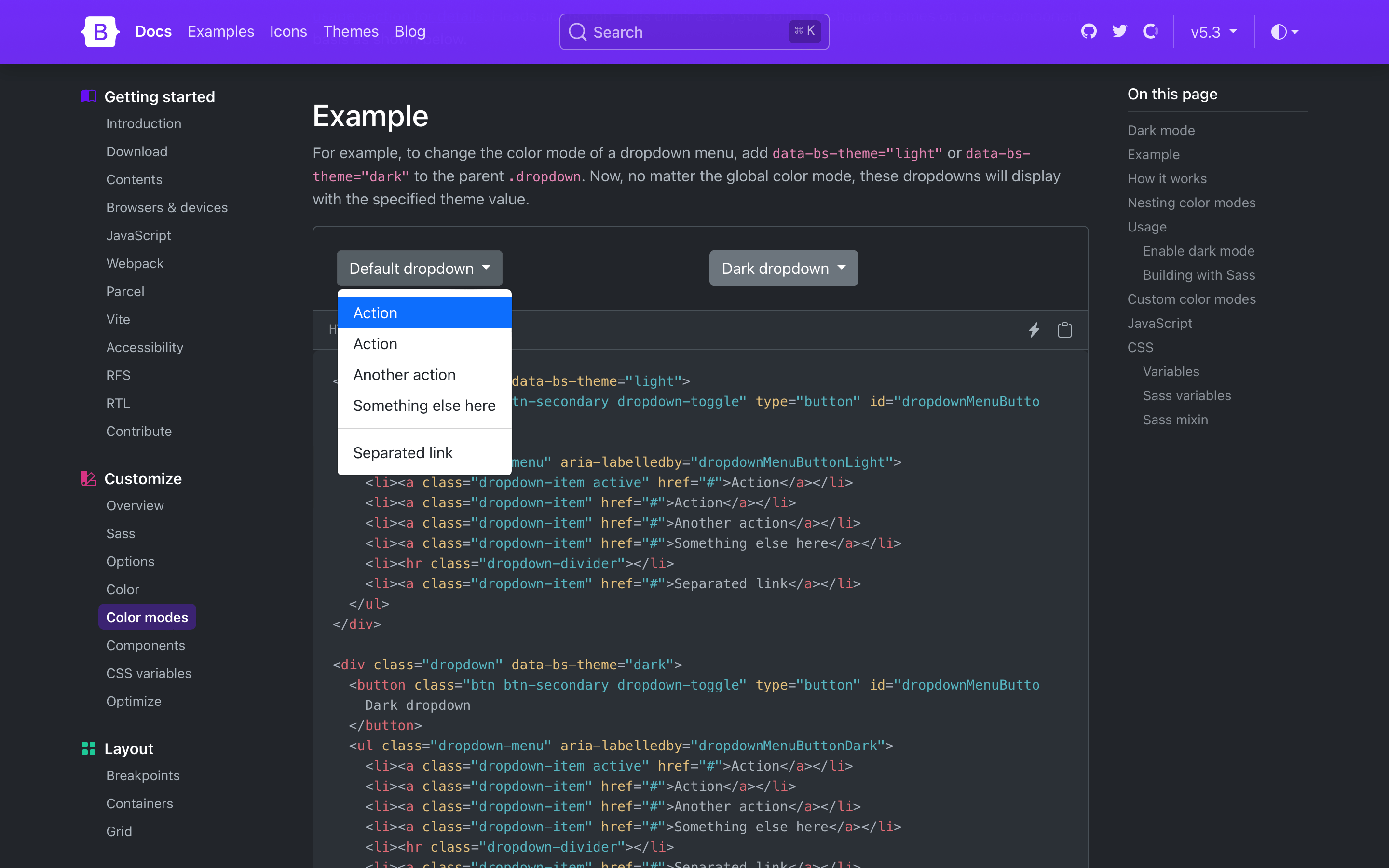Click the Themes navigation menu item
This screenshot has height=868, width=1389.
click(x=351, y=31)
